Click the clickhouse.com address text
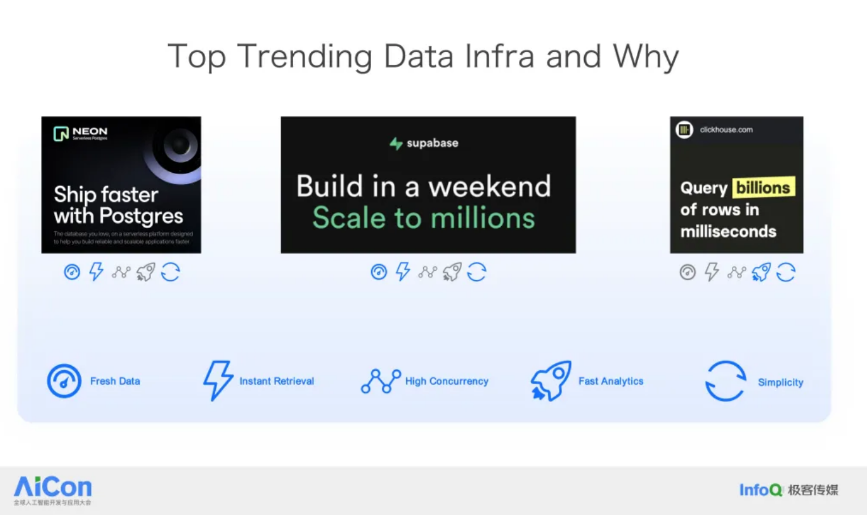Screen dimensions: 867x526 click(727, 130)
